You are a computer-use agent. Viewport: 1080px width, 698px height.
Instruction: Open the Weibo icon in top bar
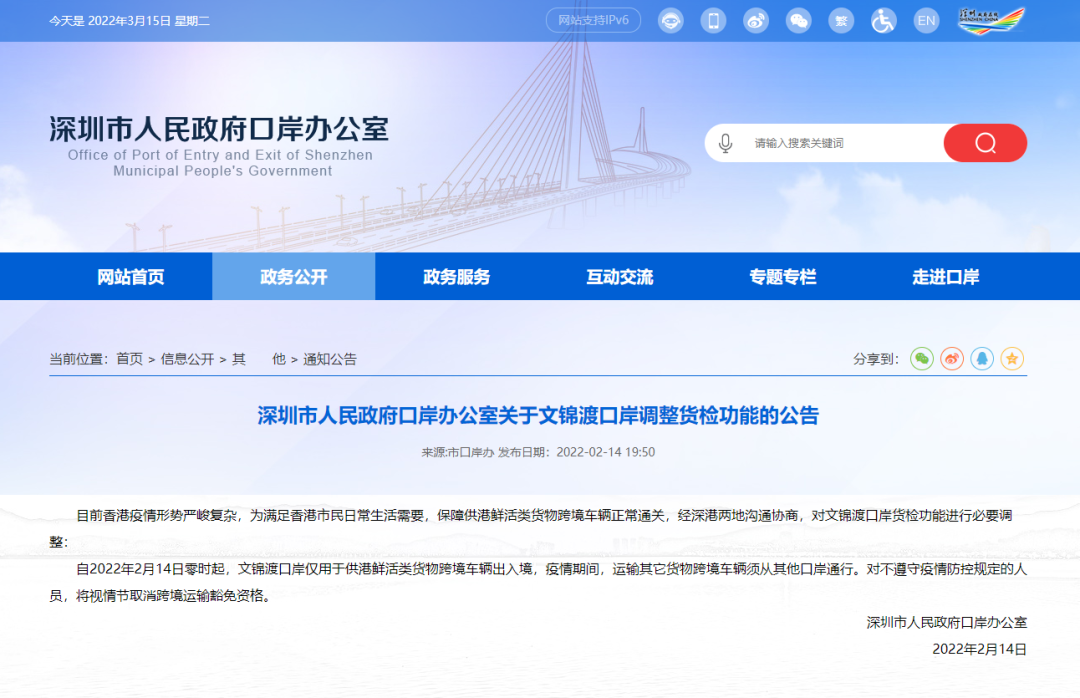click(x=756, y=20)
